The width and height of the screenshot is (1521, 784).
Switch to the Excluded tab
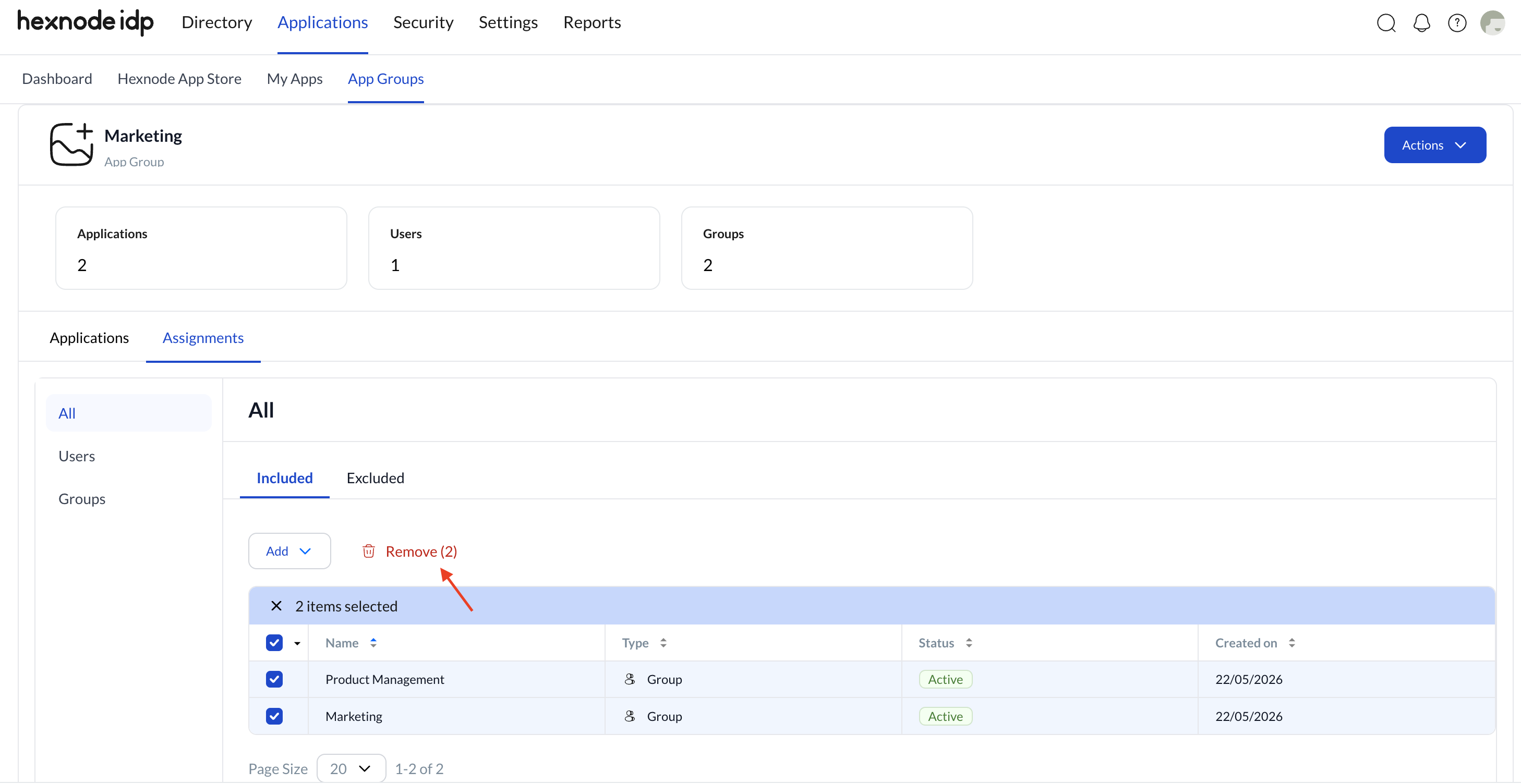(375, 478)
